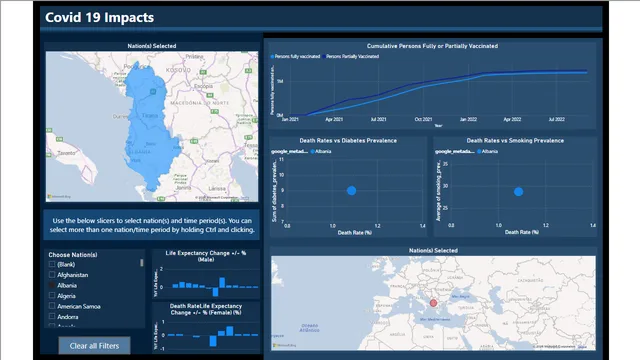The width and height of the screenshot is (640, 360).
Task: Enable the American Samoa checkbox
Action: click(52, 306)
